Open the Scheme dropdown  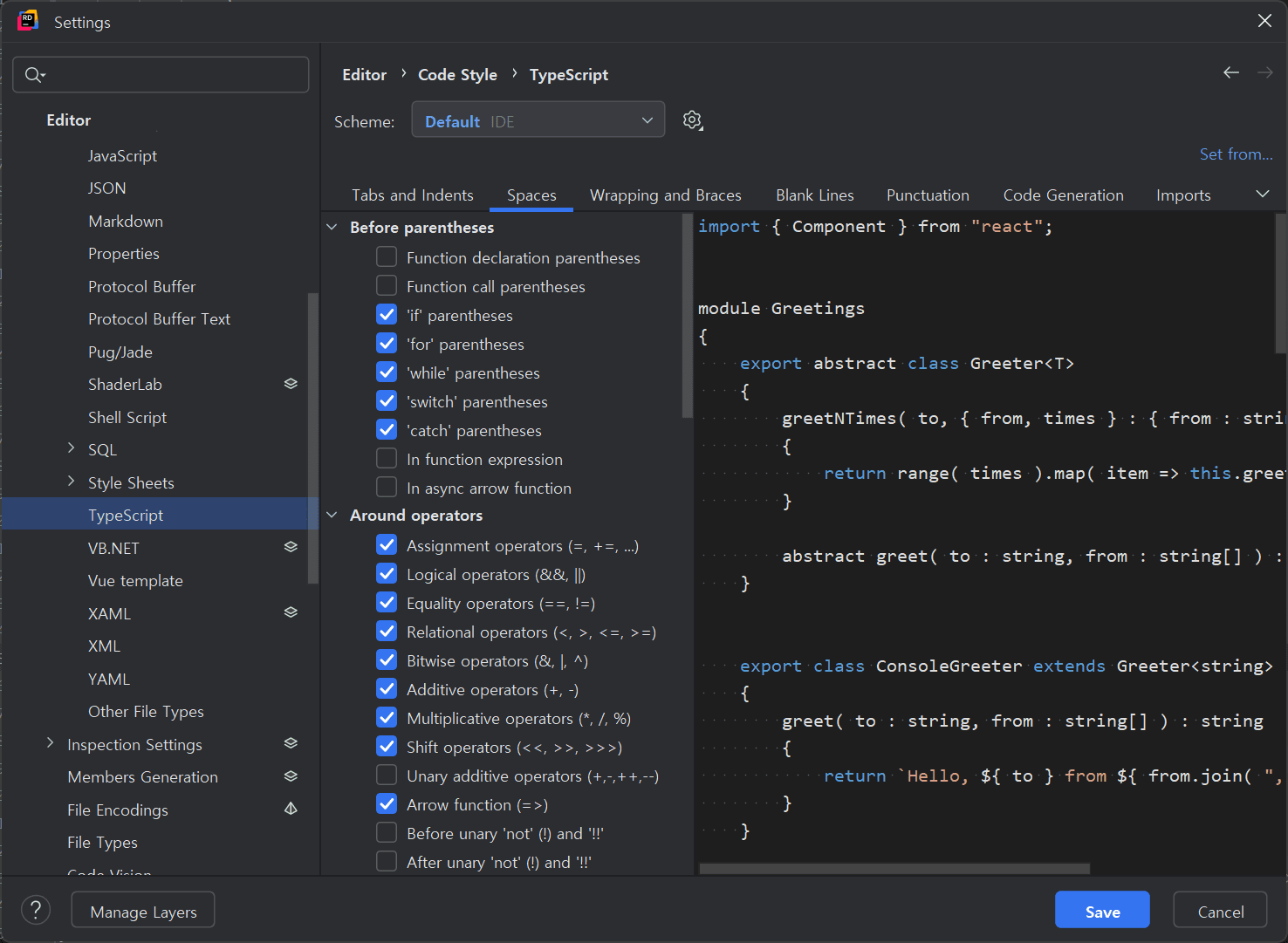[x=538, y=120]
